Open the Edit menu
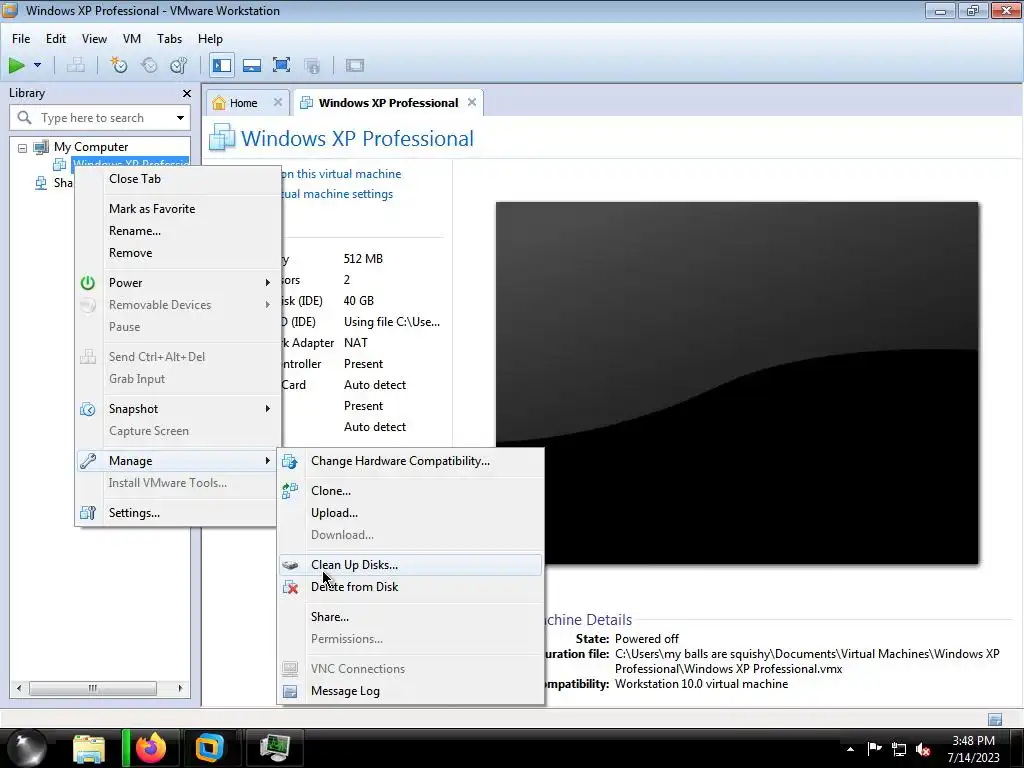This screenshot has width=1024, height=768. [56, 39]
